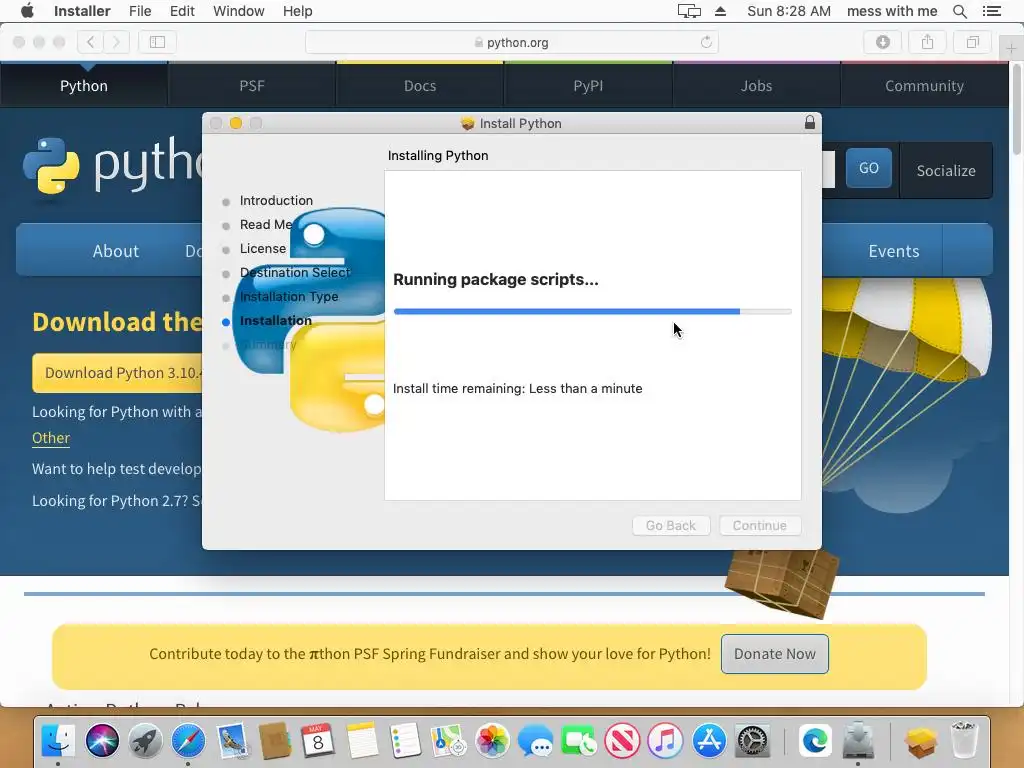The image size is (1024, 768).
Task: Follow the Other link
Action: click(51, 438)
